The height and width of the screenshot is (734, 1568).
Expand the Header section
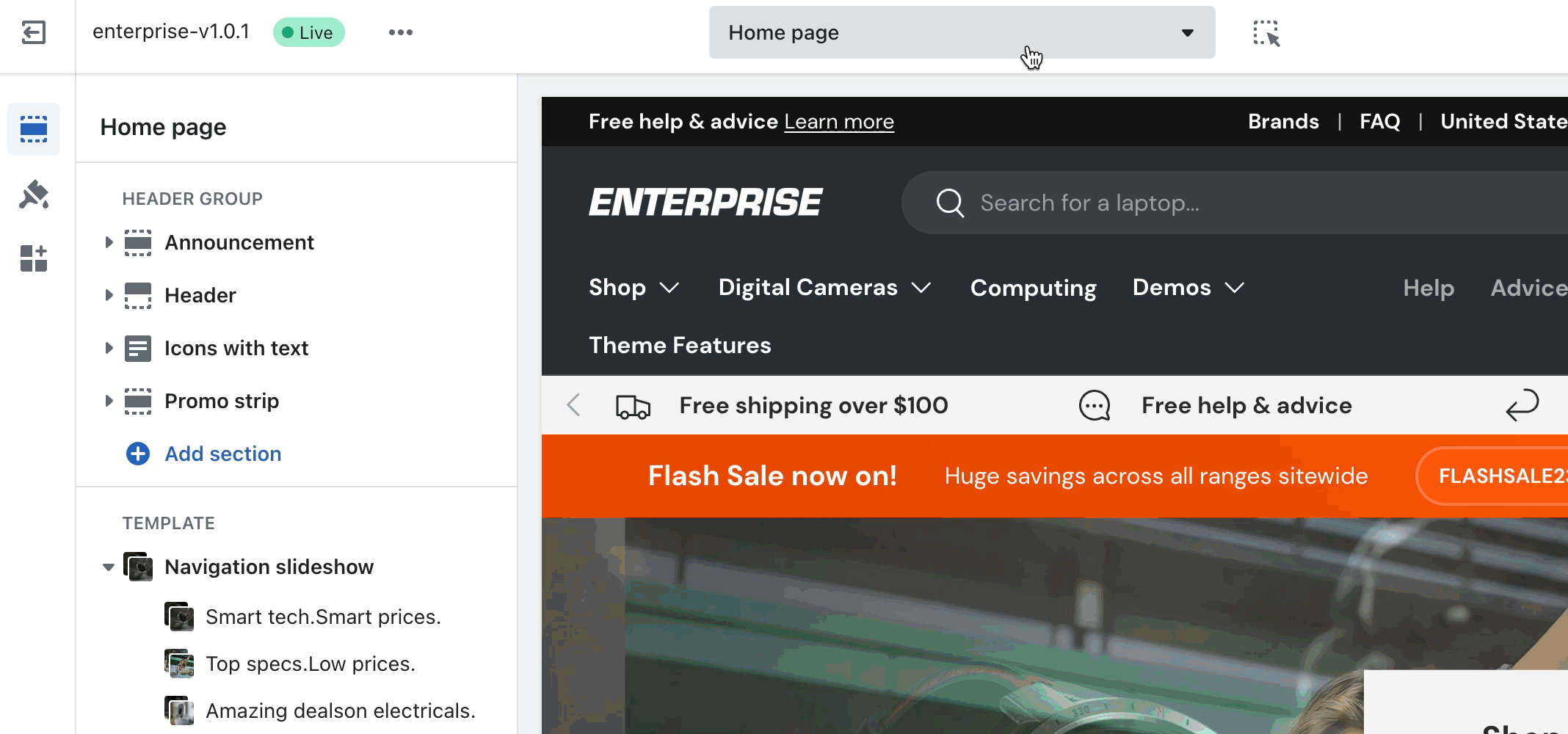(109, 295)
